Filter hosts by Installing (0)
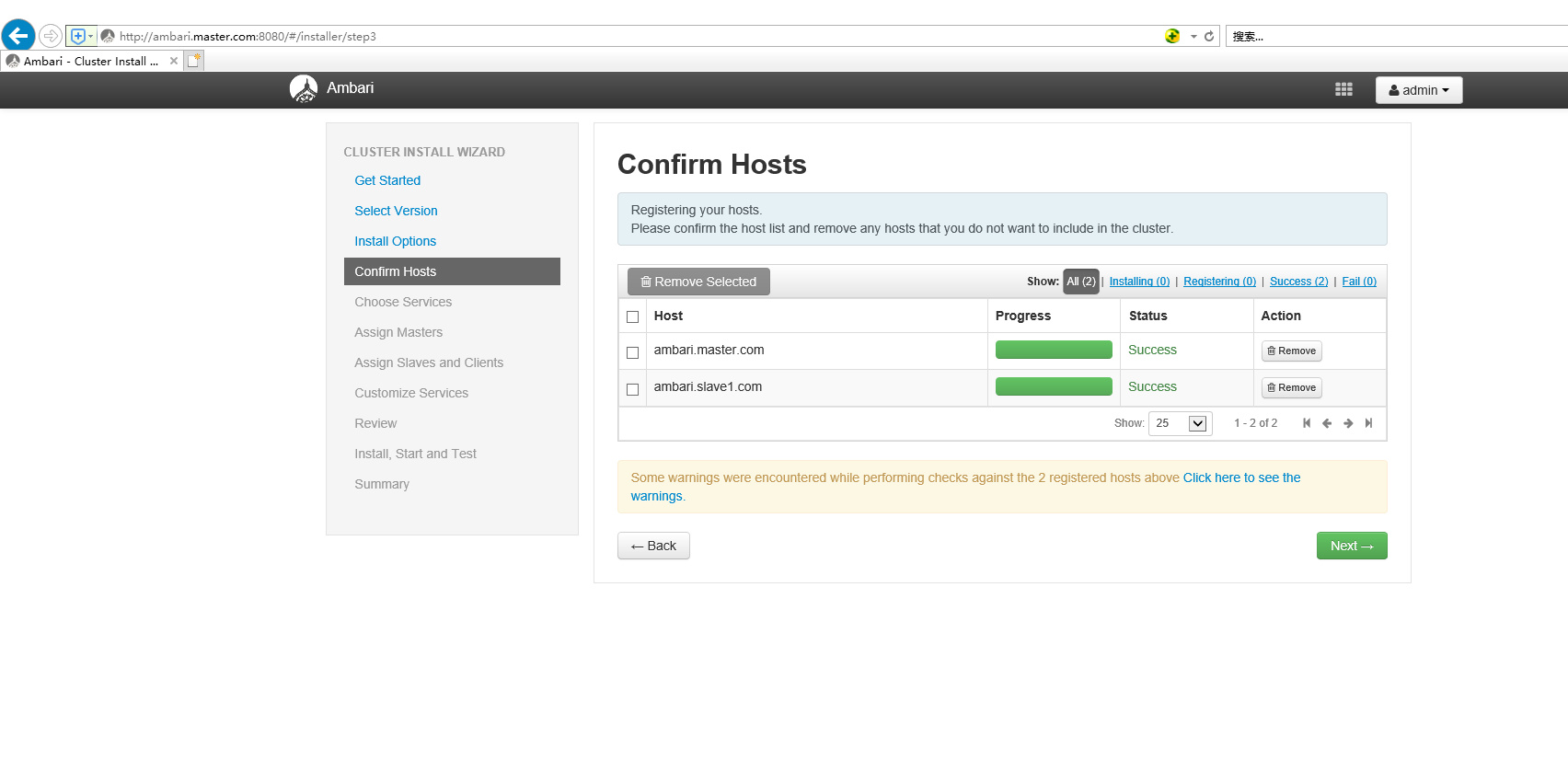Viewport: 1568px width, 771px height. click(x=1139, y=282)
